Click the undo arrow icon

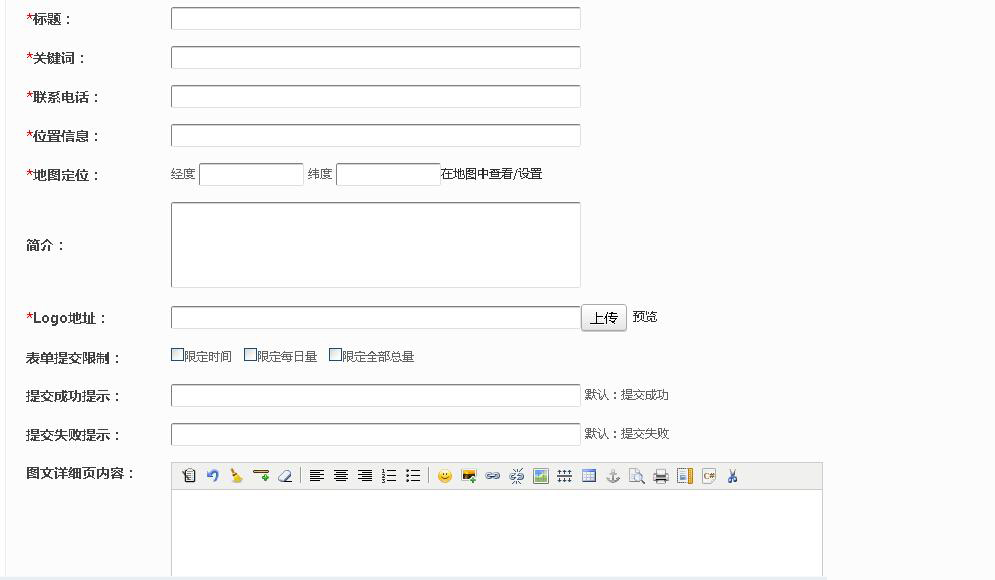pos(213,476)
